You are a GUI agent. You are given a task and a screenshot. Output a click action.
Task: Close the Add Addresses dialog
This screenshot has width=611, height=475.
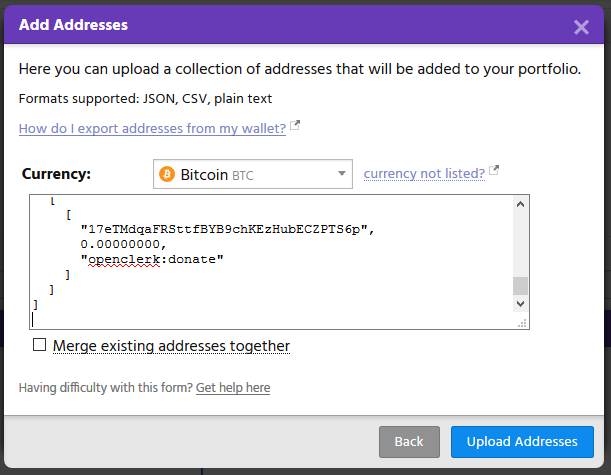[x=581, y=27]
